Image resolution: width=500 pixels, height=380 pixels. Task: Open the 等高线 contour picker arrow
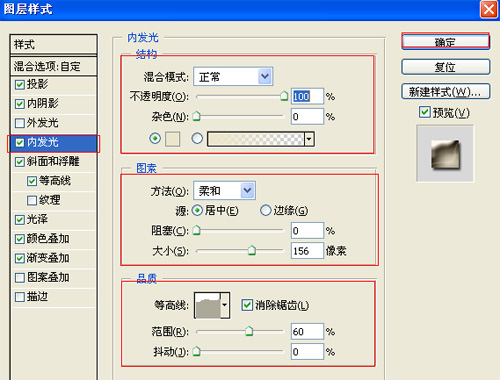click(x=225, y=305)
